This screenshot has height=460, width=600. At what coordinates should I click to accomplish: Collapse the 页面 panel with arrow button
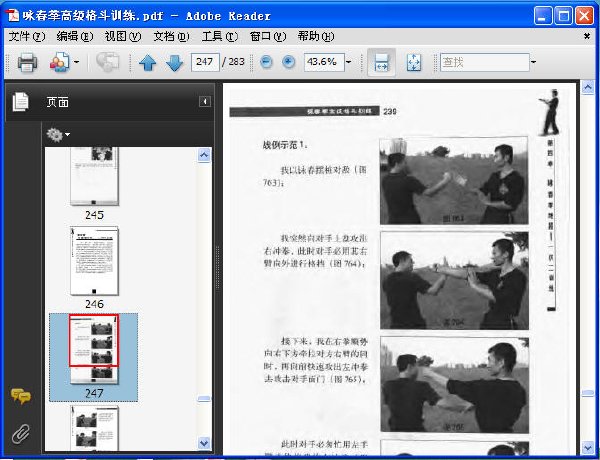205,101
